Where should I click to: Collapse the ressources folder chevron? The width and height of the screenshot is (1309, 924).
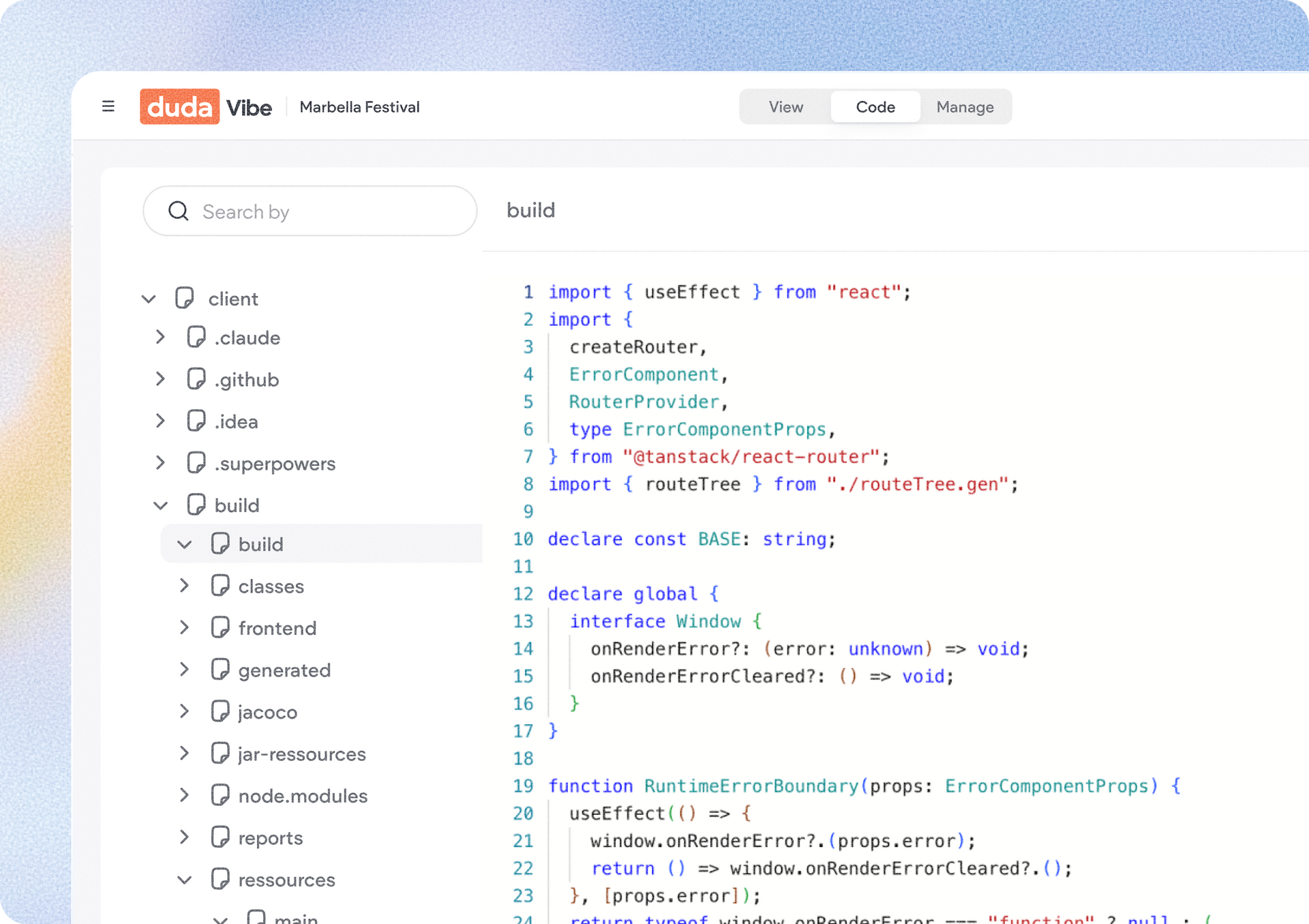pyautogui.click(x=184, y=880)
